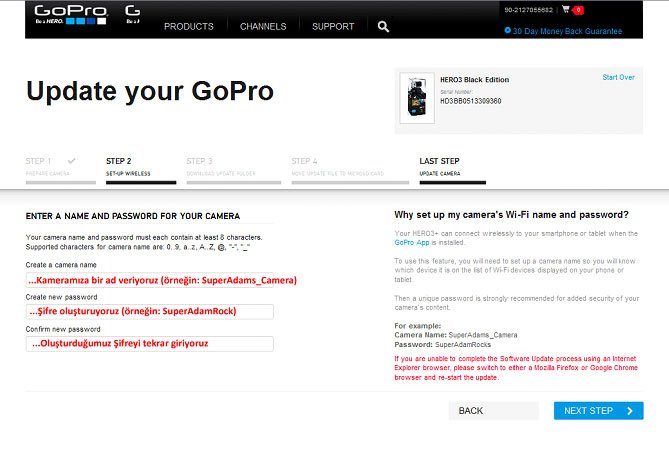
Task: Click the GoPro logo in header
Action: pyautogui.click(x=71, y=15)
